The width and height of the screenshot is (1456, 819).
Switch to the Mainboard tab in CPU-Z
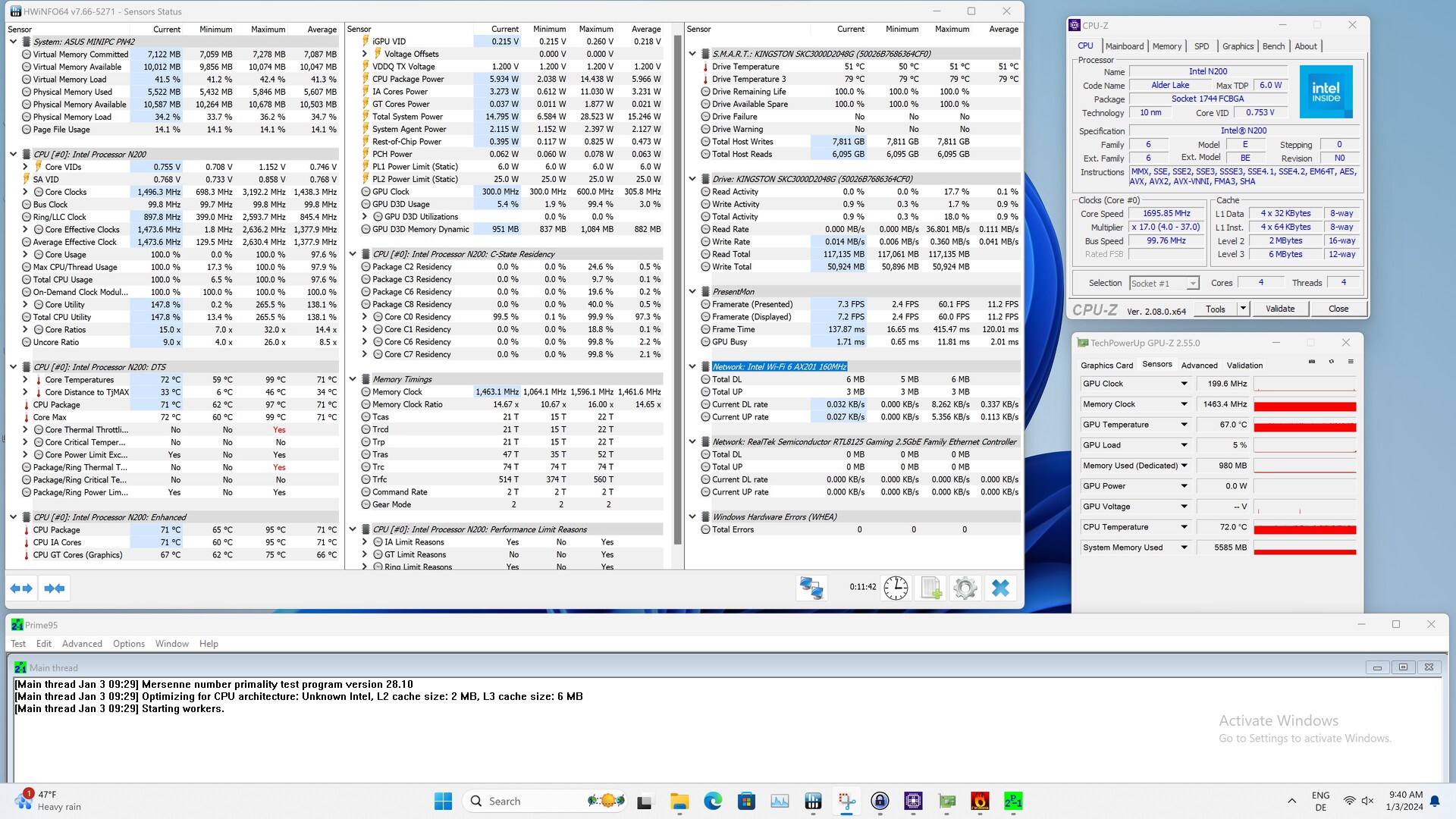(x=1124, y=46)
